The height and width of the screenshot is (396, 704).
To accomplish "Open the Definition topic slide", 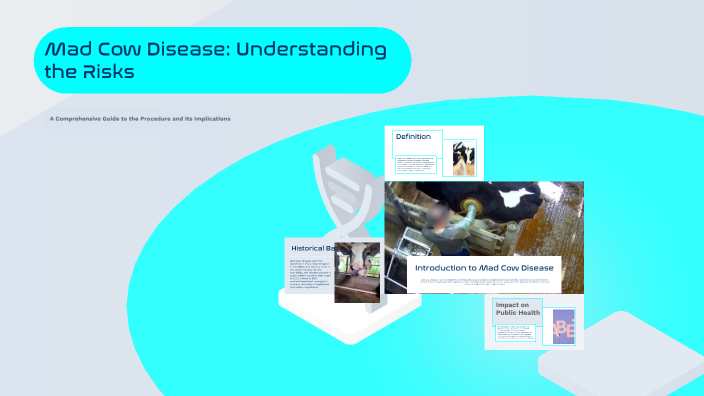I will tap(434, 153).
